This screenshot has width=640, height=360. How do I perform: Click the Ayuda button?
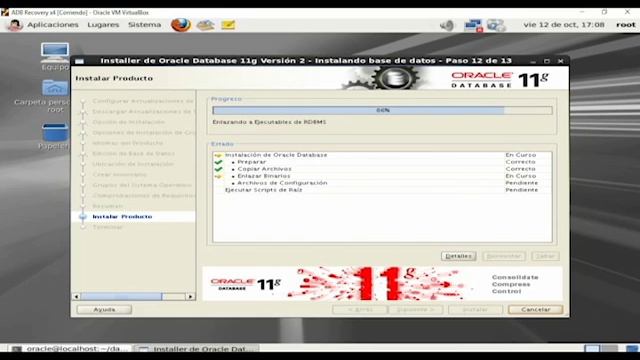point(104,310)
